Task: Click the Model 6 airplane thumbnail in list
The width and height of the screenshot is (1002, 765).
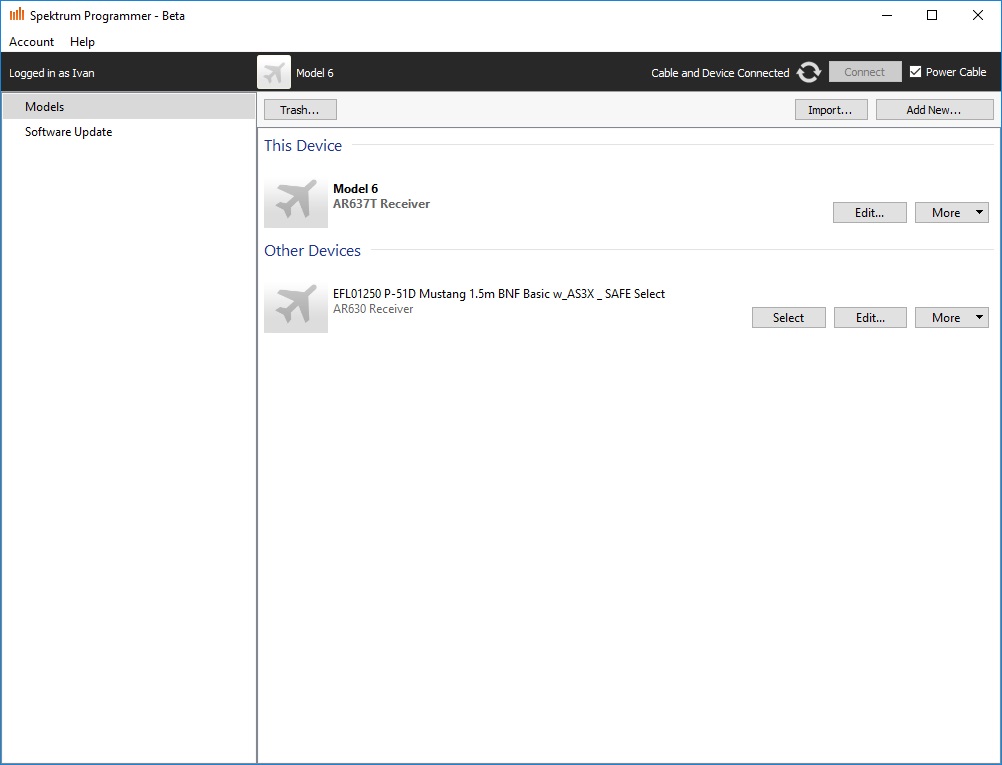Action: click(x=295, y=203)
